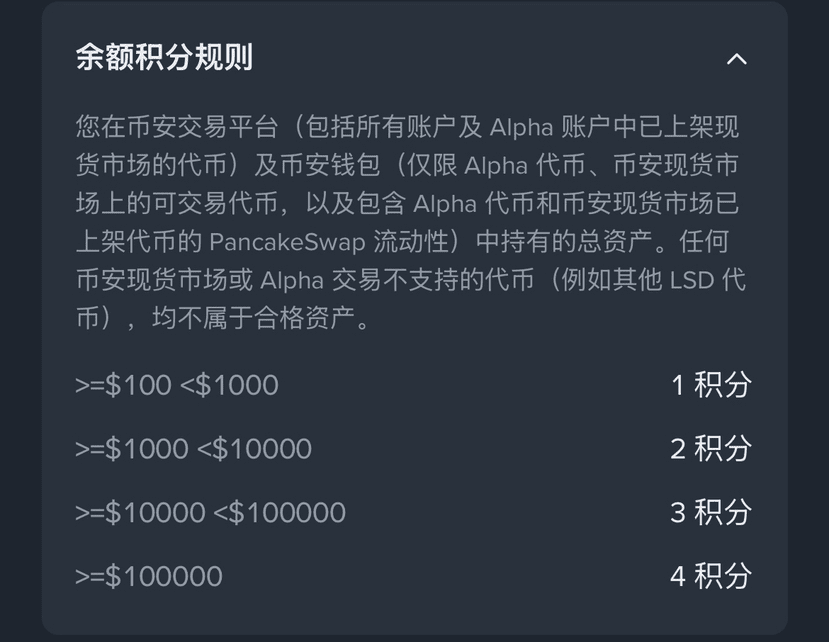Screen dimensions: 829x642
Task: Click the >=$1000 <$10000 balance range
Action: point(193,449)
